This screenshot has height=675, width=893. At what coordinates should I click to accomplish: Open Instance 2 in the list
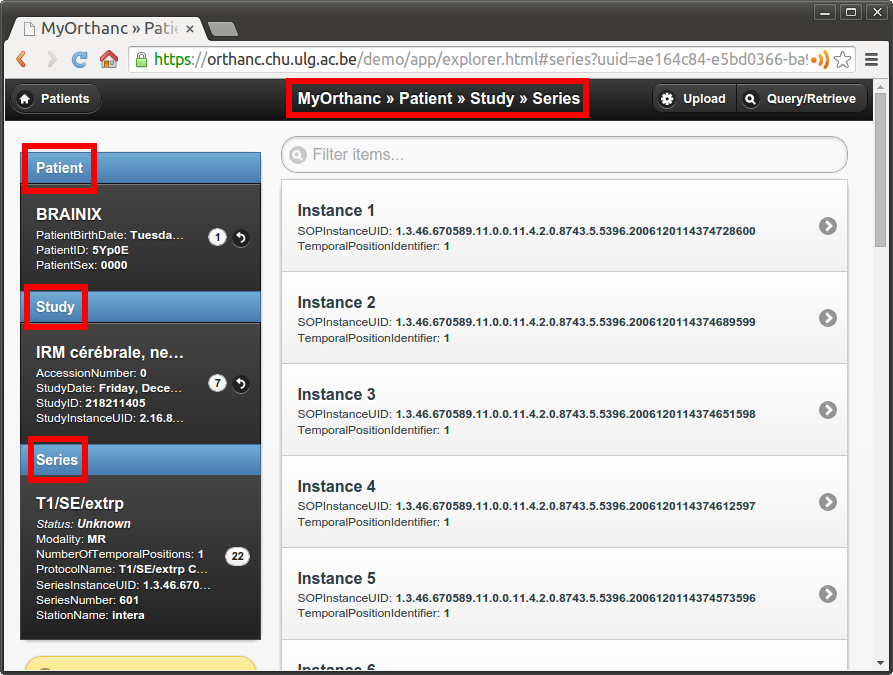(x=564, y=318)
